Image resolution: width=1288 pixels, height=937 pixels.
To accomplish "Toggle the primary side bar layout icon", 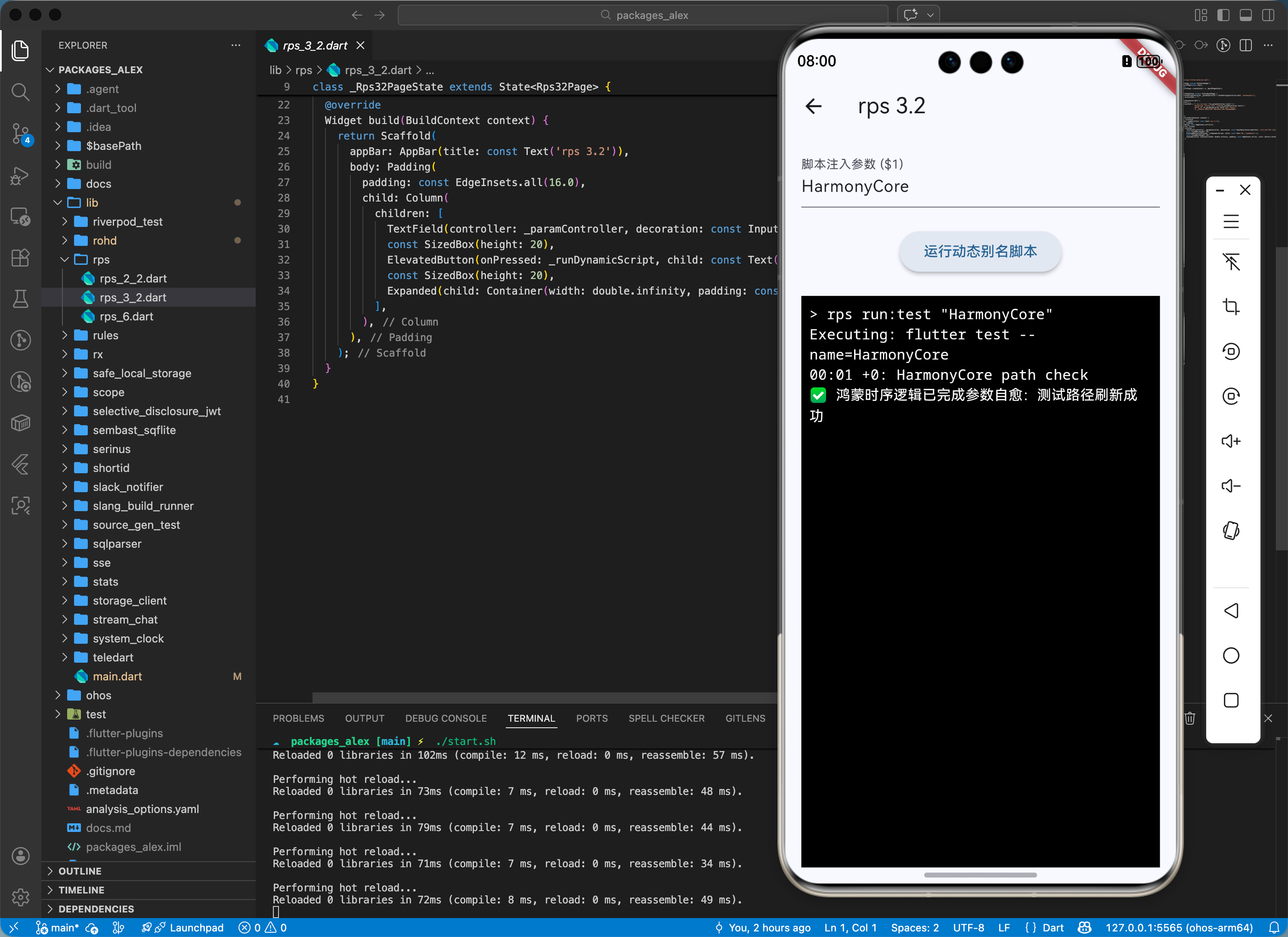I will pos(1223,16).
